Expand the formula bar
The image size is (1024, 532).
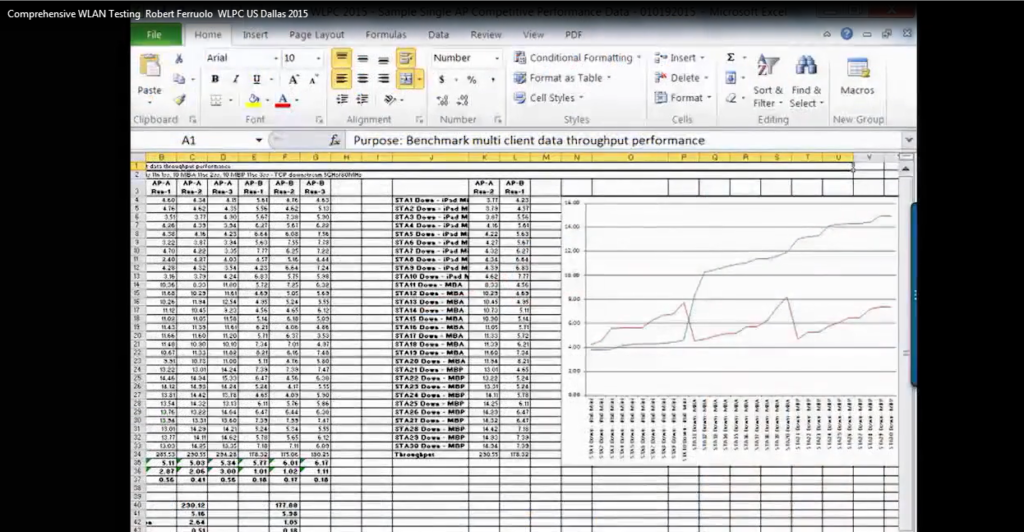(x=908, y=140)
